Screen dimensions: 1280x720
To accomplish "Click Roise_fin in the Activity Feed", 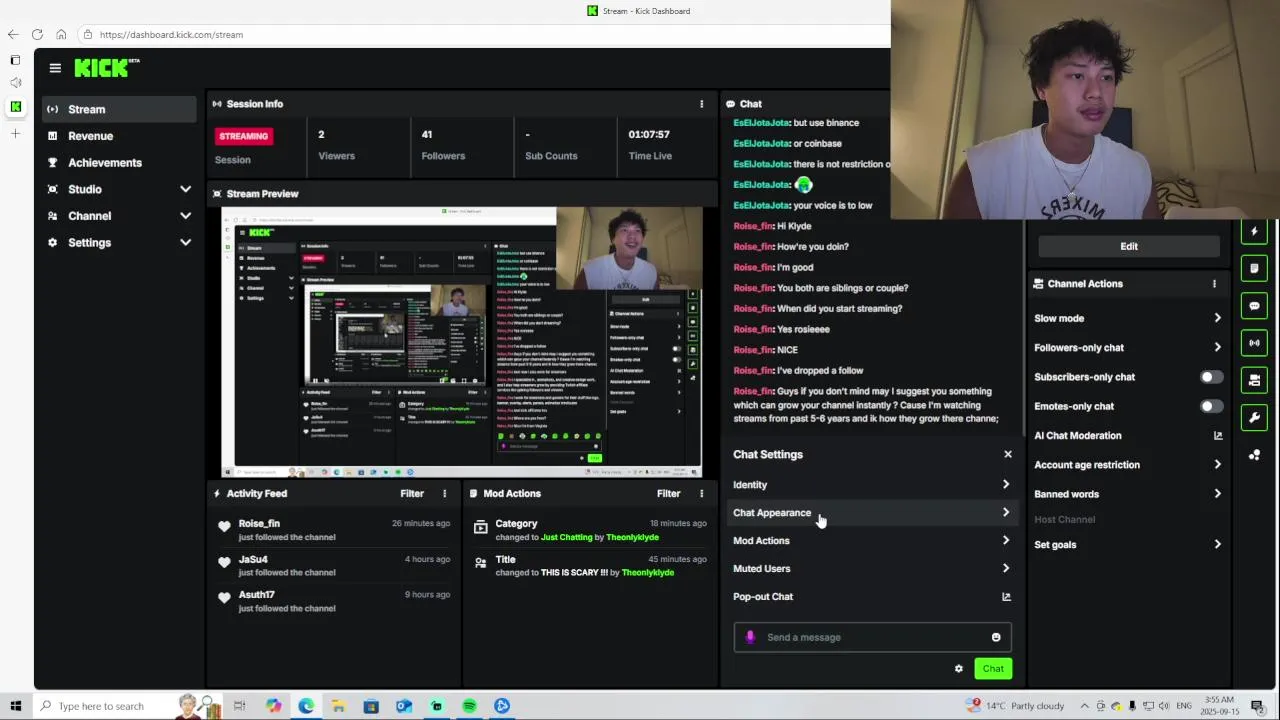I will 259,523.
